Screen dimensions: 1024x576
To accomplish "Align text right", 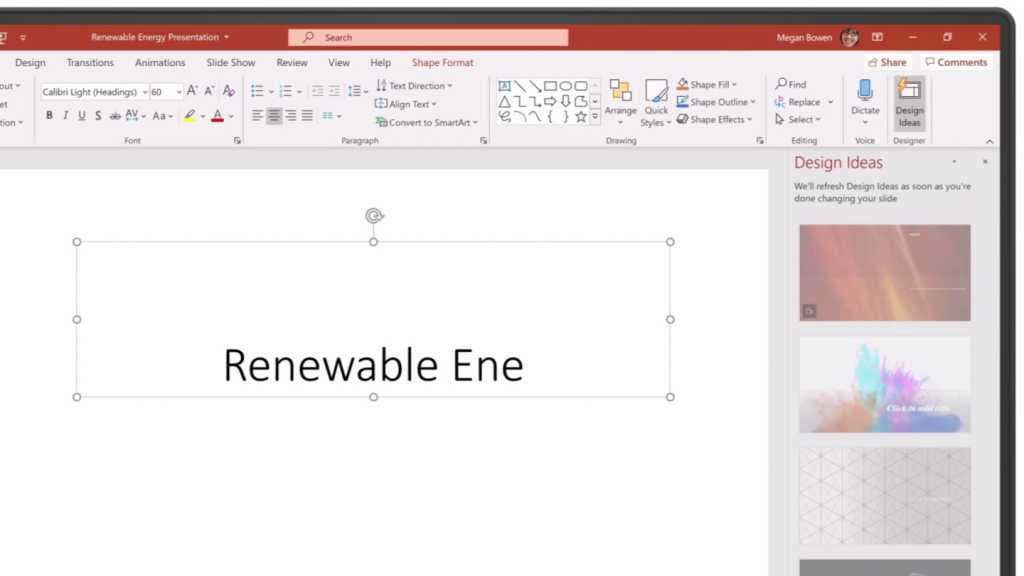I will tap(291, 116).
